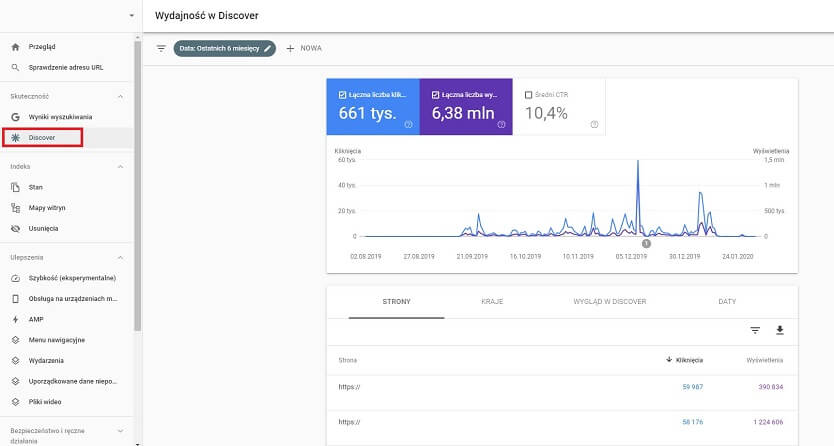Open the property selector dropdown arrow
834x446 pixels.
click(x=131, y=16)
